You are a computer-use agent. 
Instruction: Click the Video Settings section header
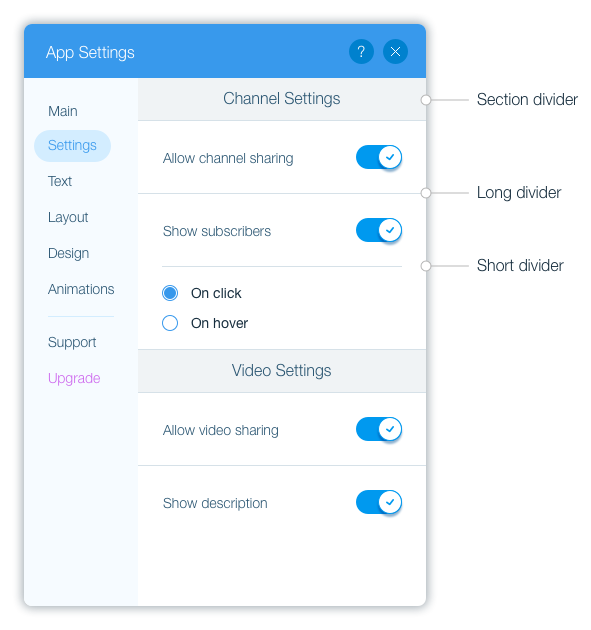282,371
